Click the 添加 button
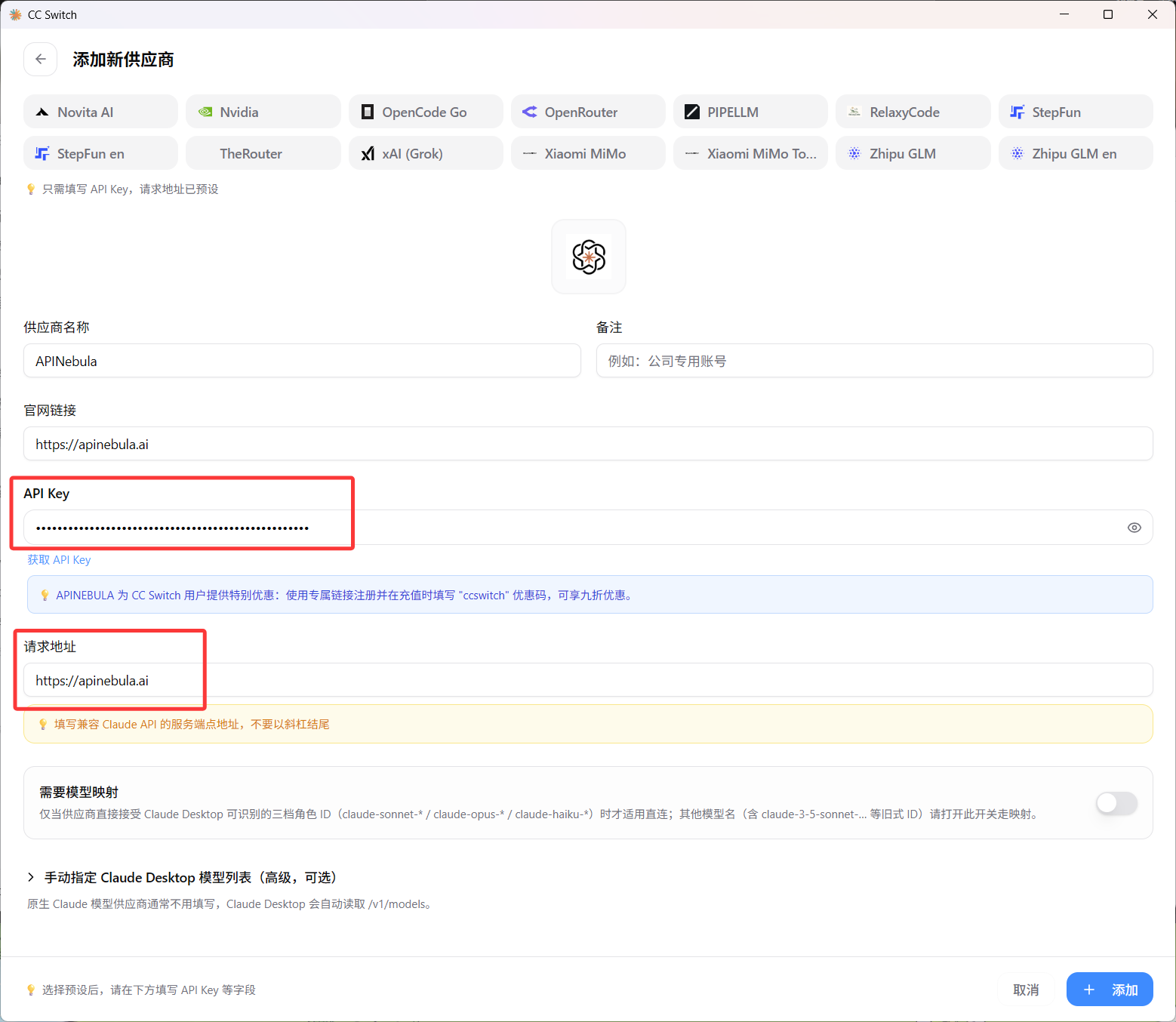The width and height of the screenshot is (1176, 1022). pyautogui.click(x=1110, y=990)
